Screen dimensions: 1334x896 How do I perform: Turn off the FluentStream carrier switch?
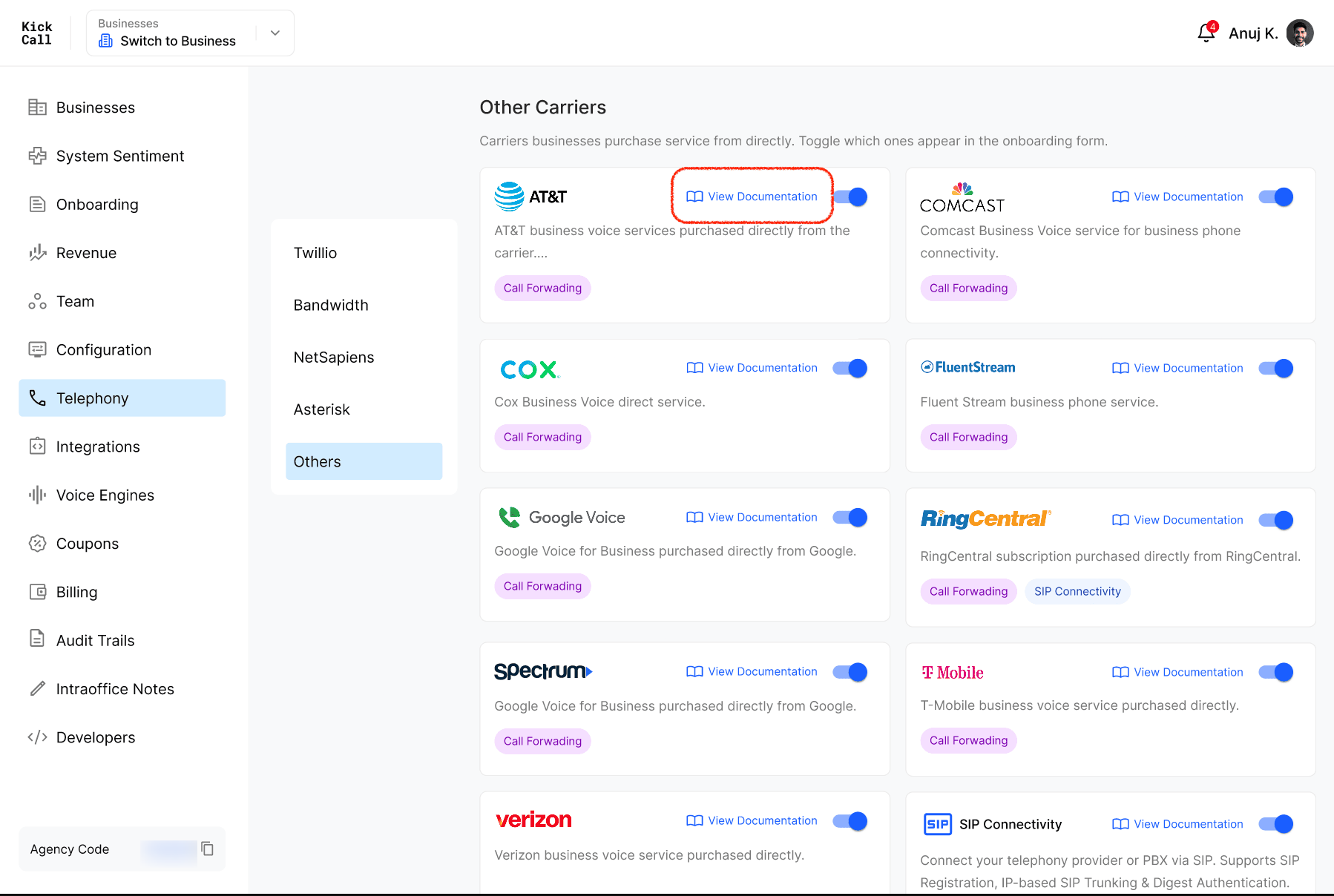[1276, 368]
